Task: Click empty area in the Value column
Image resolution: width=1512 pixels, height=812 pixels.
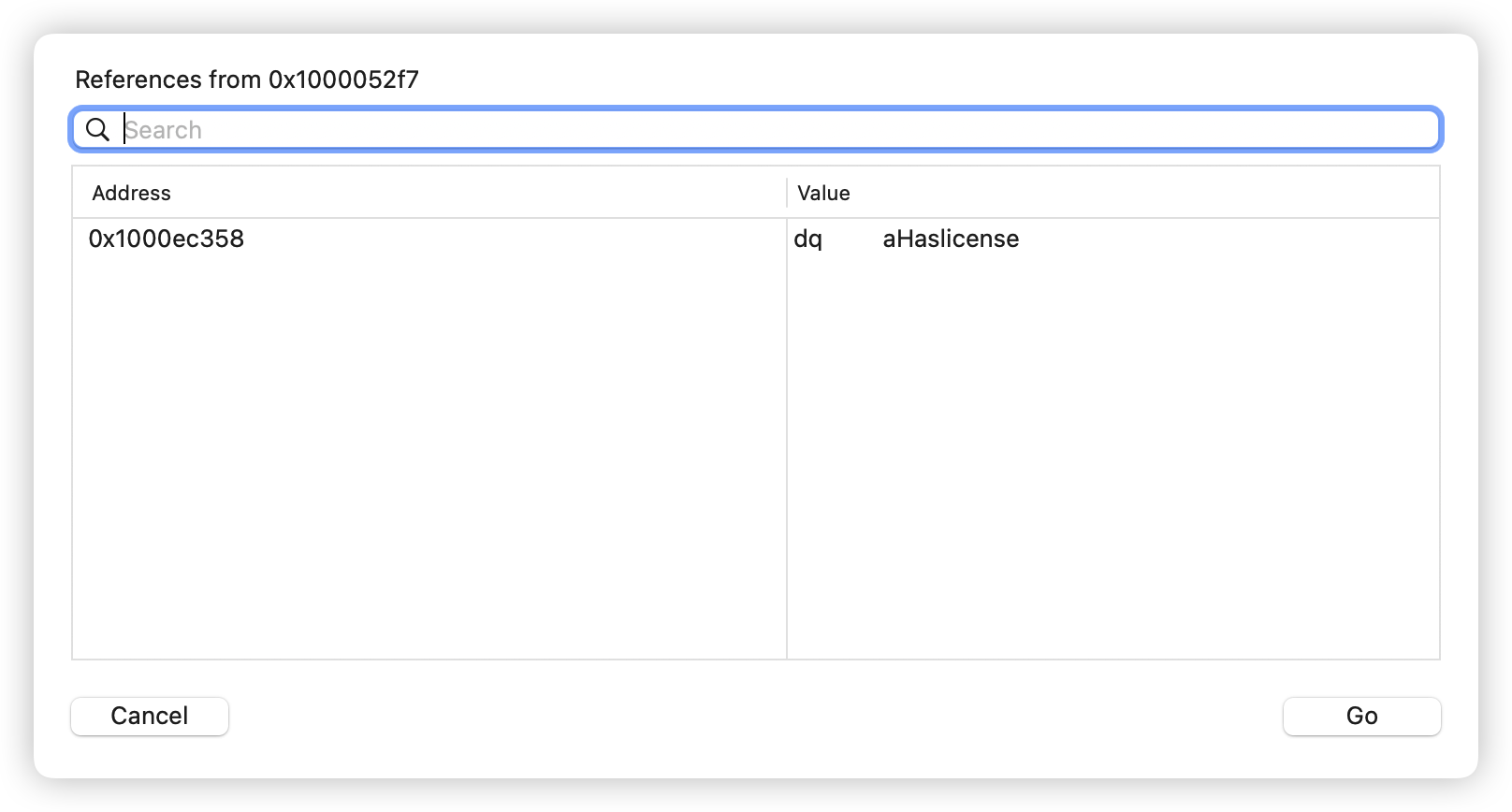Action: pos(1113,449)
